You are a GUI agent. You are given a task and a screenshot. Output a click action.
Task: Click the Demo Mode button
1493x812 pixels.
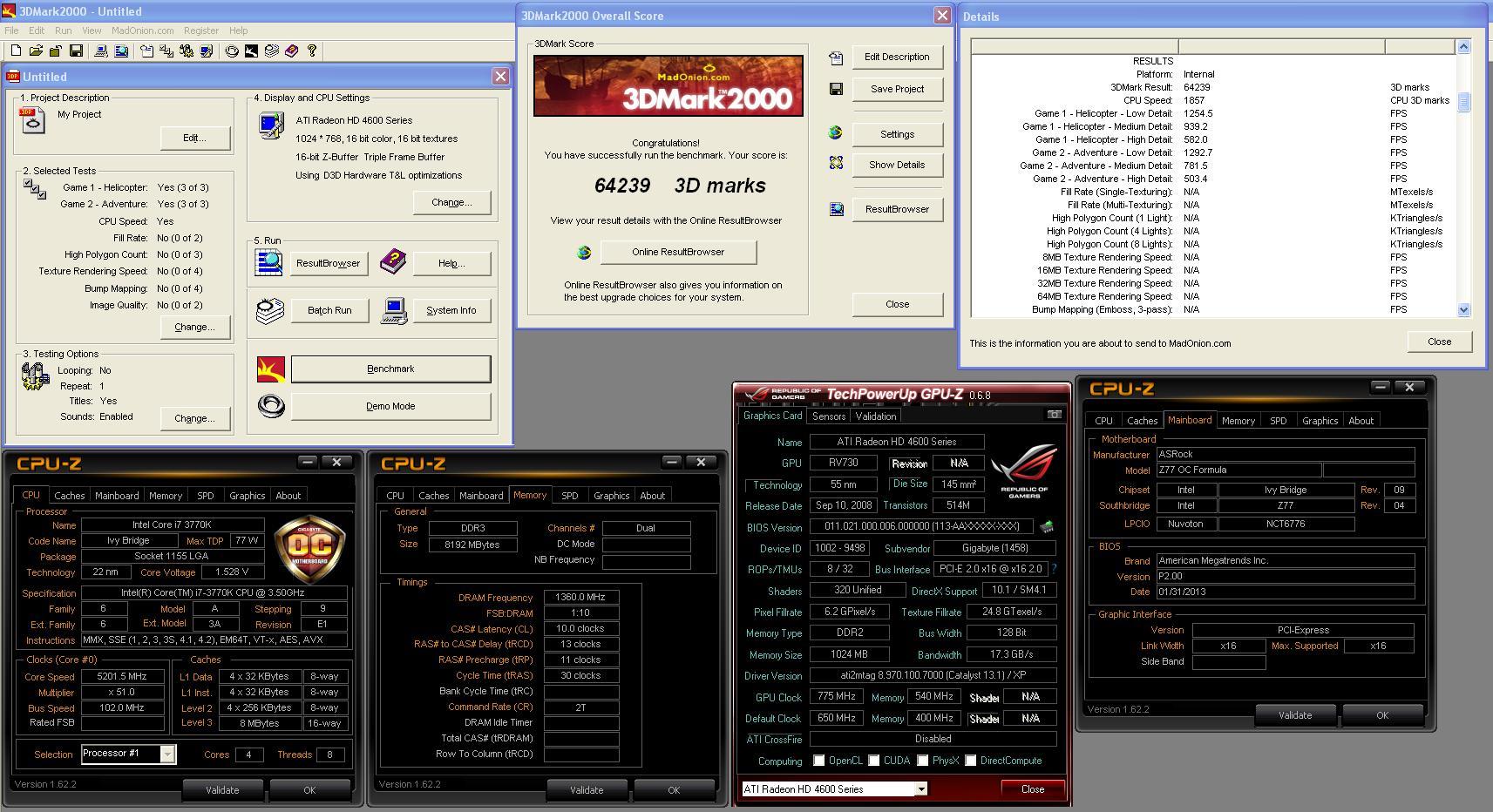[x=390, y=406]
